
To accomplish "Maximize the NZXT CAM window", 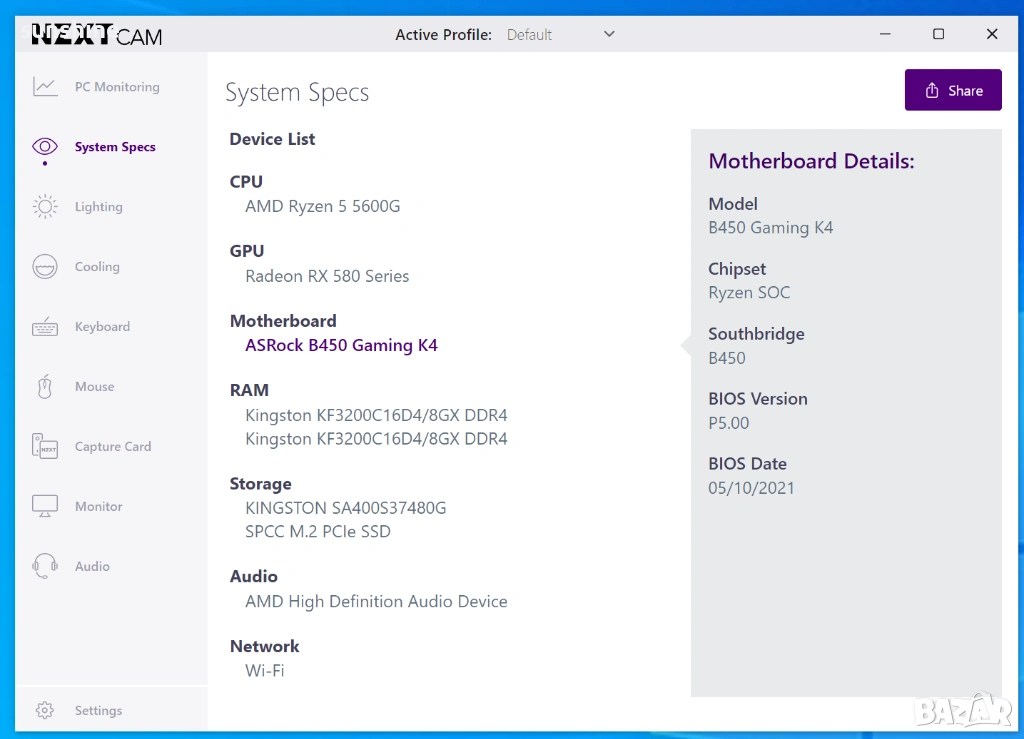I will click(x=938, y=34).
